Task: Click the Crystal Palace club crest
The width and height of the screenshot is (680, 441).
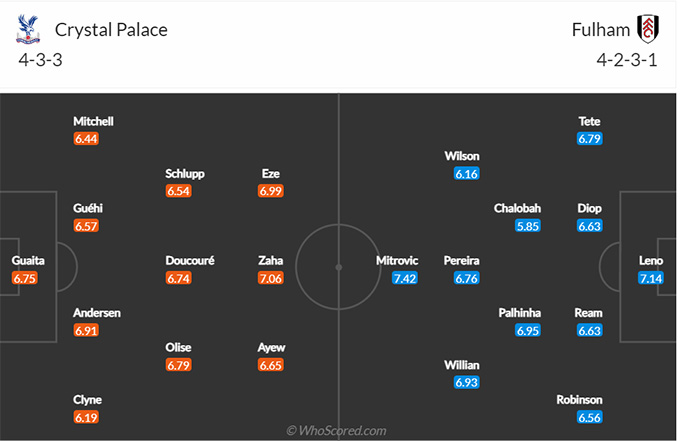Action: pyautogui.click(x=27, y=30)
